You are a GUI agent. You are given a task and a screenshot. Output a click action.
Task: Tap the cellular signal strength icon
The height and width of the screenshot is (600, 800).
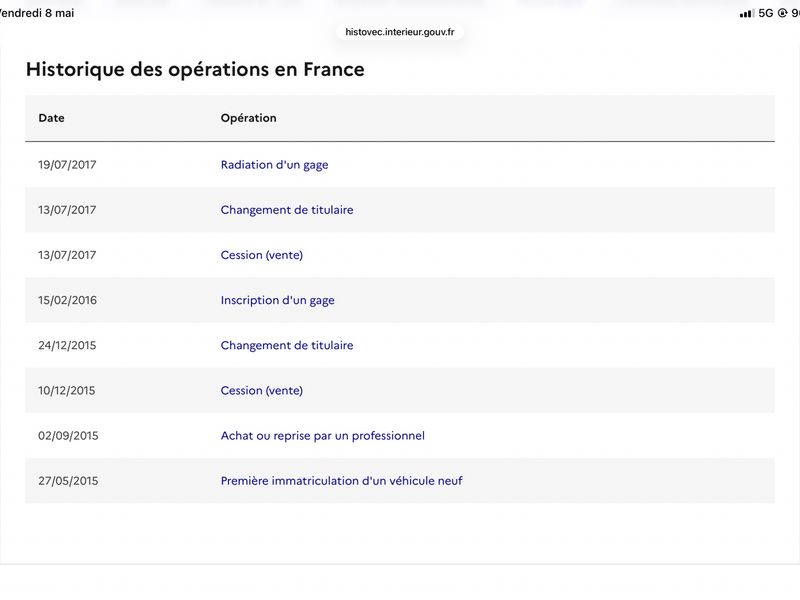pyautogui.click(x=747, y=13)
